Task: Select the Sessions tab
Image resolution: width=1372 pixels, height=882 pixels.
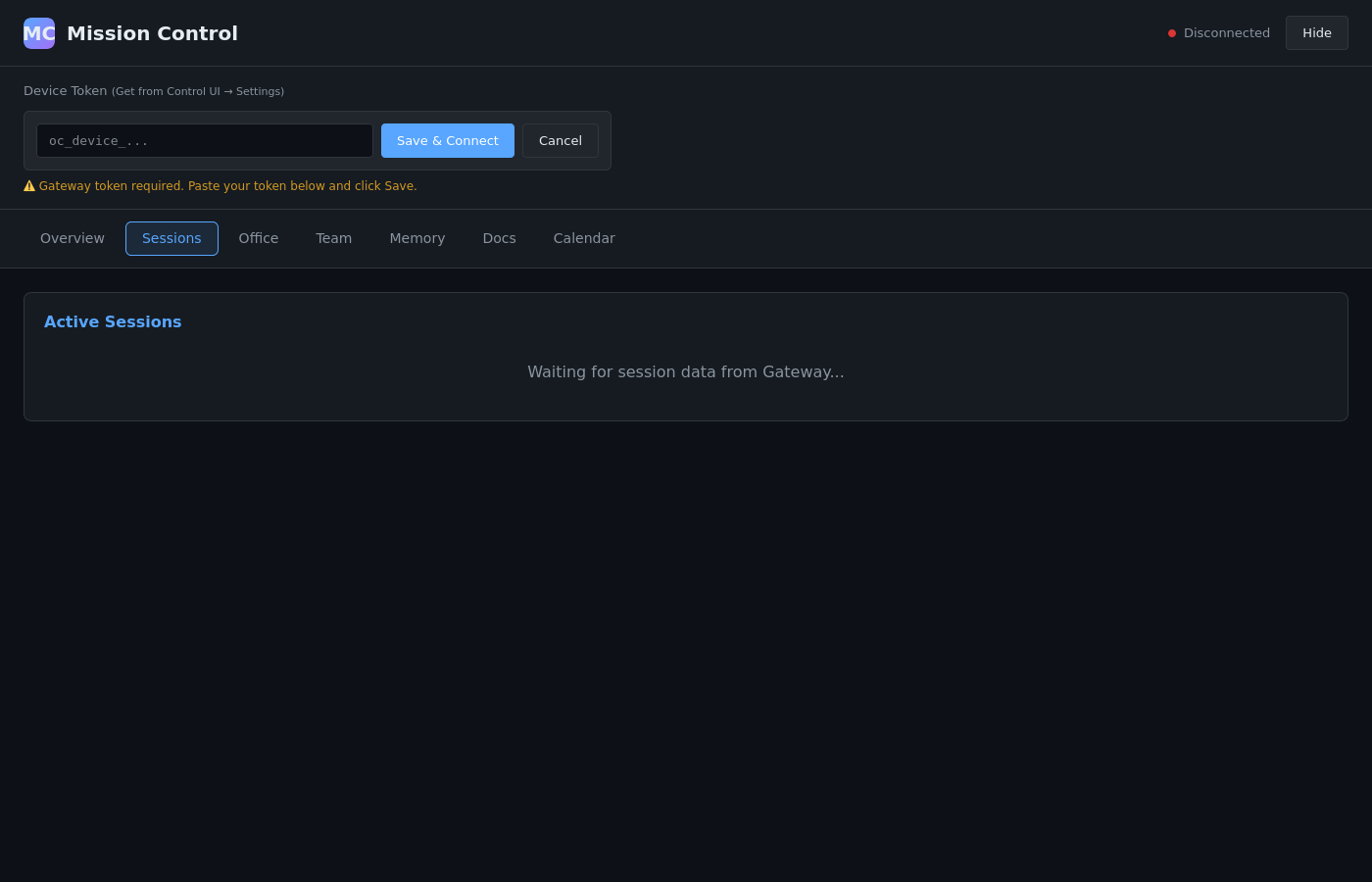Action: click(x=171, y=238)
